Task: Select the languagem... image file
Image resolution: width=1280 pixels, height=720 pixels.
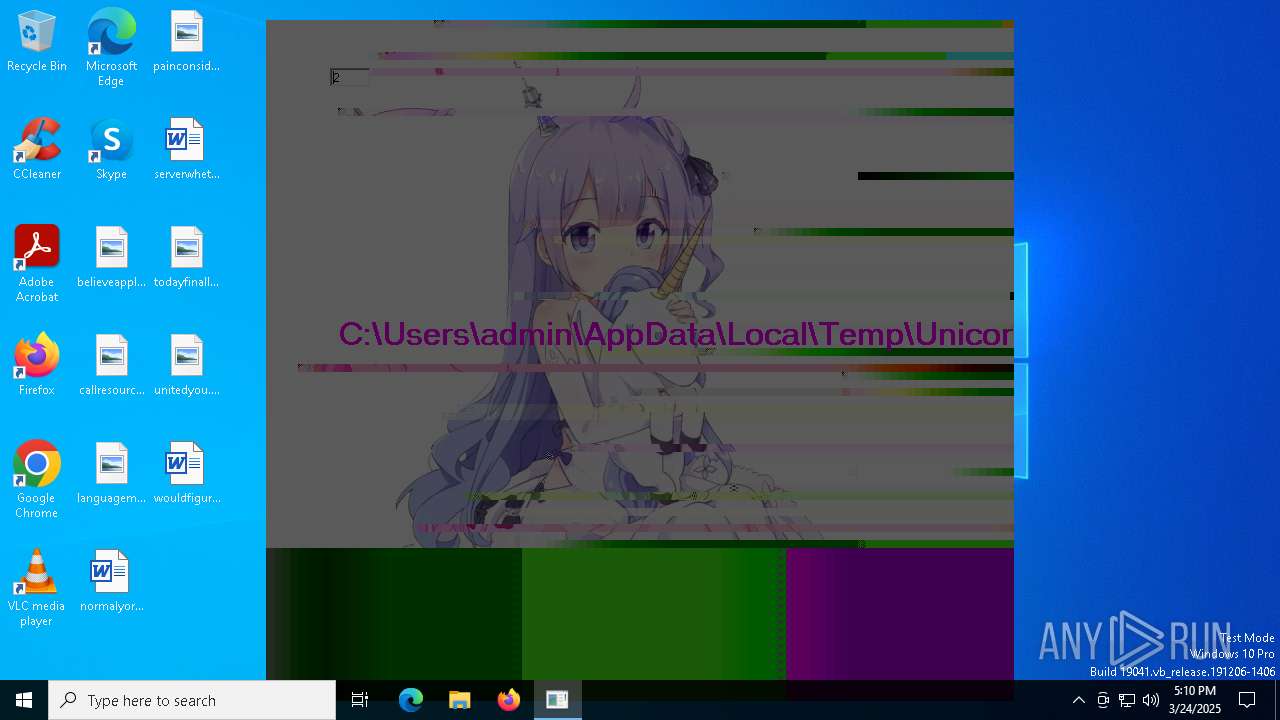Action: click(111, 474)
